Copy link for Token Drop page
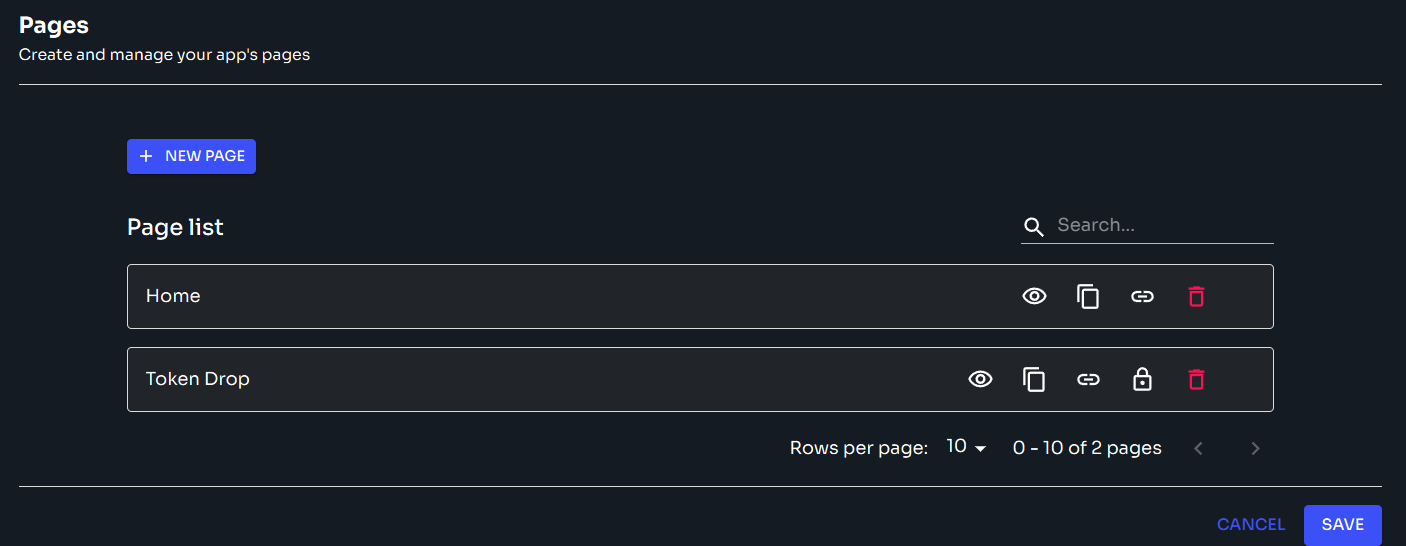The height and width of the screenshot is (546, 1406). click(x=1088, y=379)
